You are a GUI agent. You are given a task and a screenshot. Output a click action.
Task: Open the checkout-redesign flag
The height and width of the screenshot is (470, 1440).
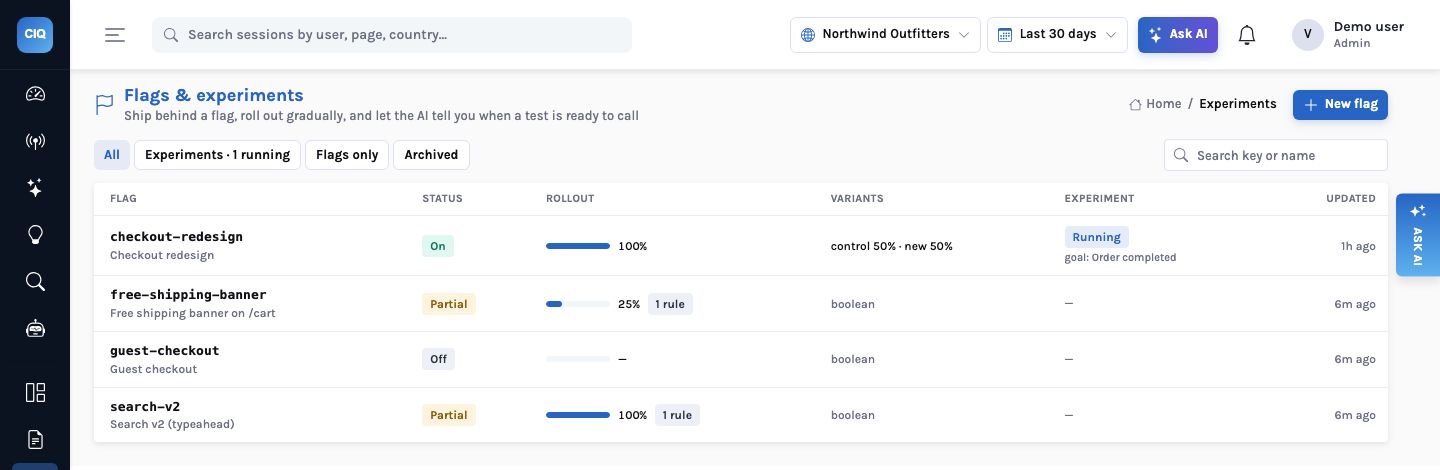tap(176, 237)
